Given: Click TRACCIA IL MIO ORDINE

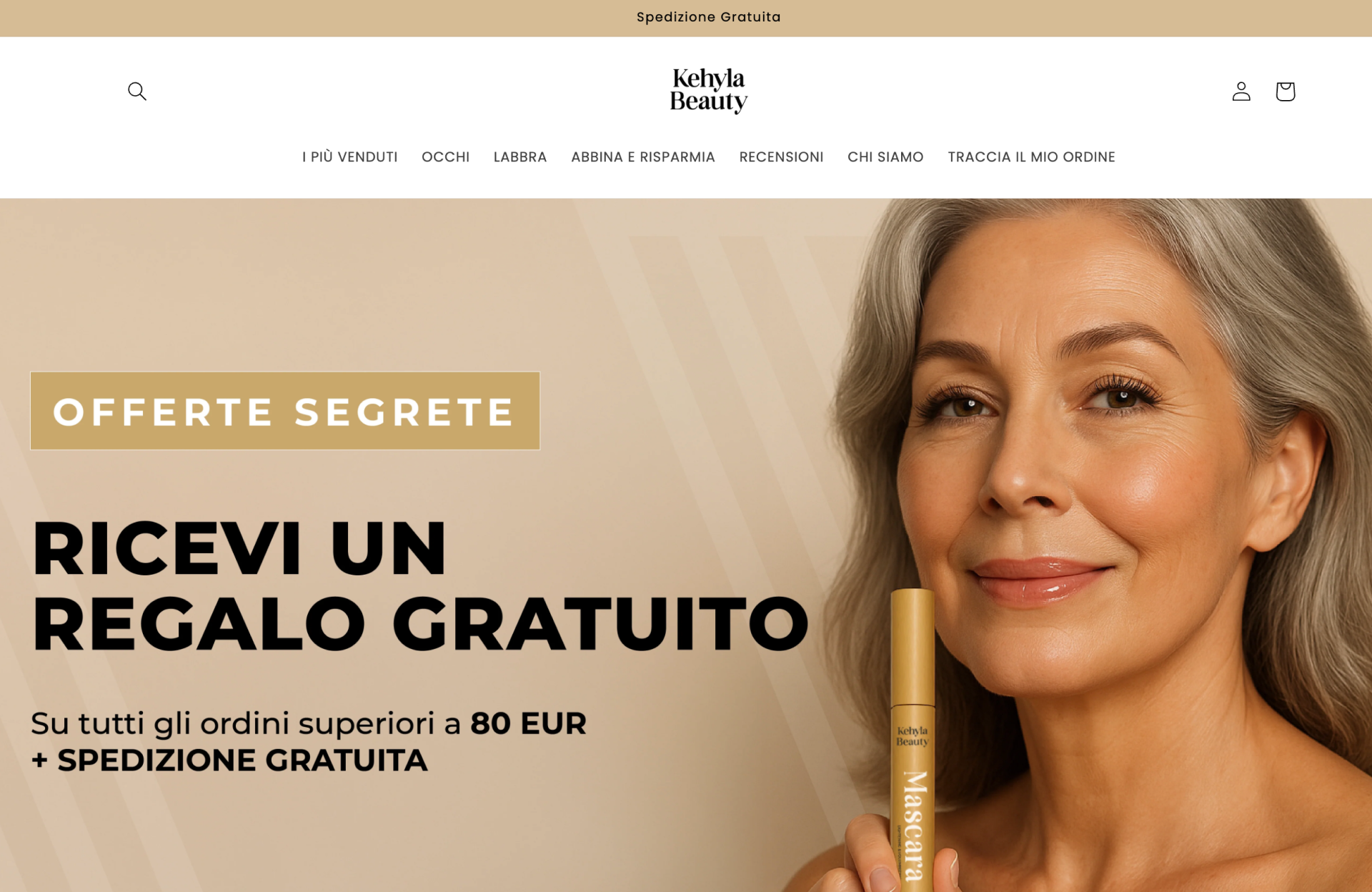Looking at the screenshot, I should (x=1031, y=157).
